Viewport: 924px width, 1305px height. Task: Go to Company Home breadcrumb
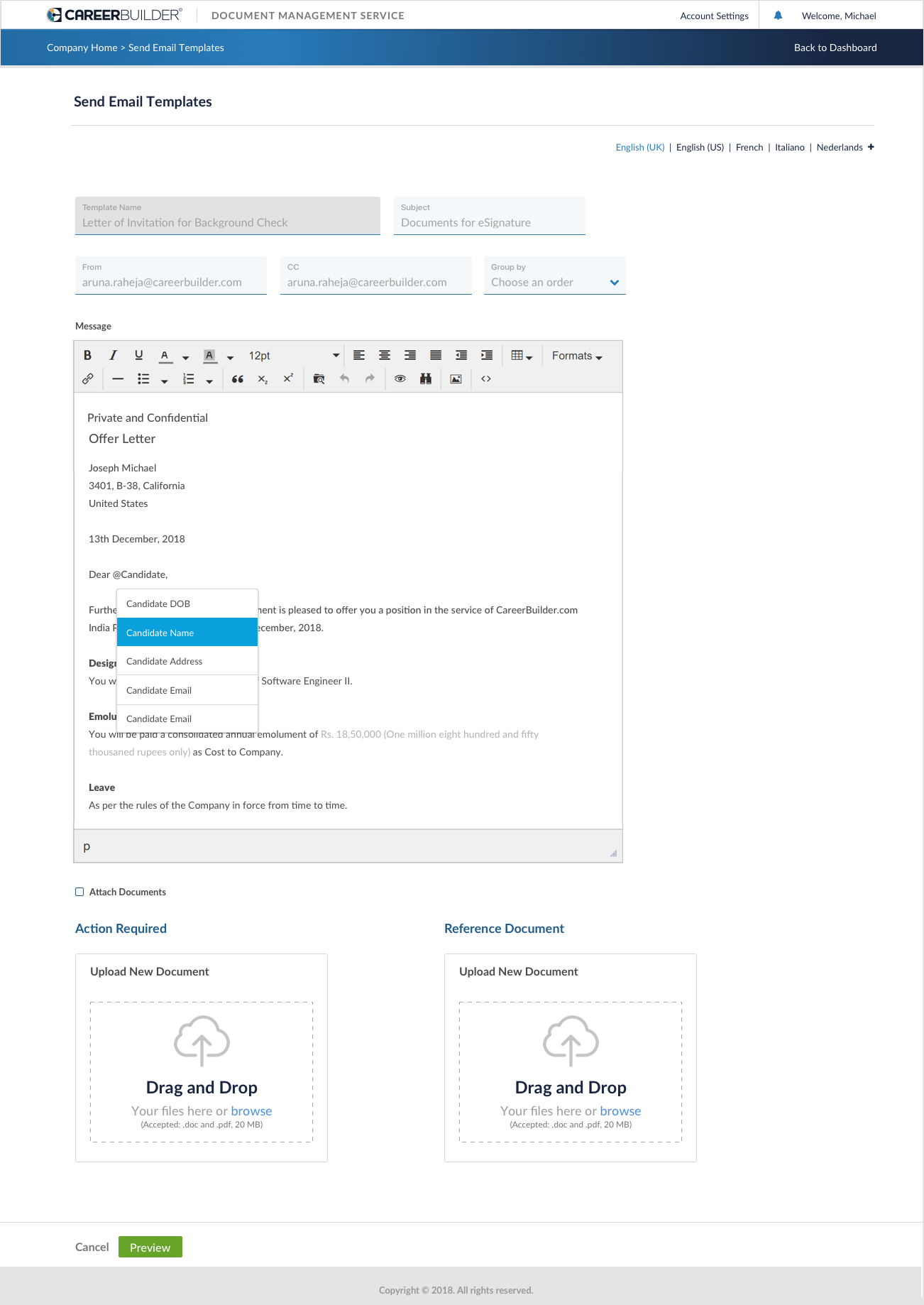tap(82, 48)
